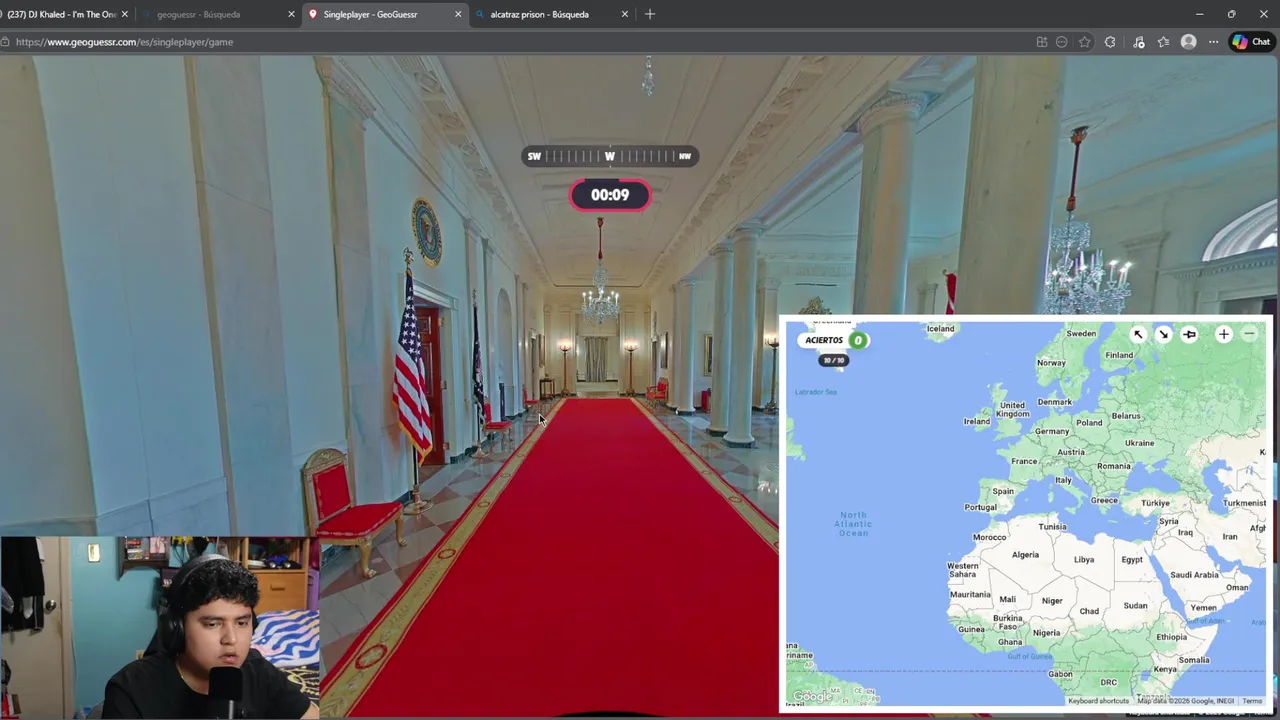Click Ukraine on the map
1280x720 pixels.
[x=1139, y=443]
